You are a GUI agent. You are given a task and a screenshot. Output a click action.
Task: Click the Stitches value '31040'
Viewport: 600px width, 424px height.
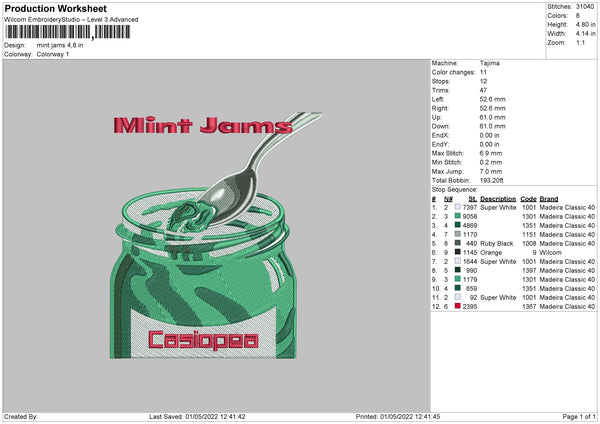tap(585, 7)
